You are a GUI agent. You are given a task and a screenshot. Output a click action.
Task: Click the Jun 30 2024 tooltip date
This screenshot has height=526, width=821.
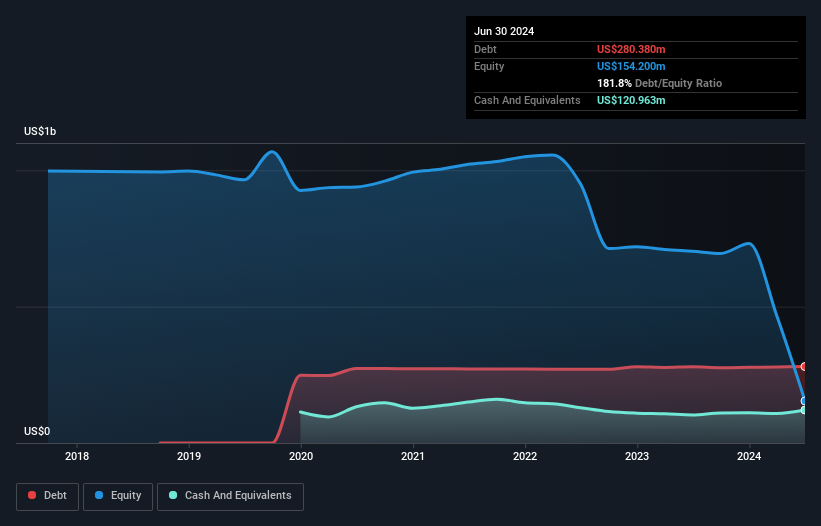504,31
